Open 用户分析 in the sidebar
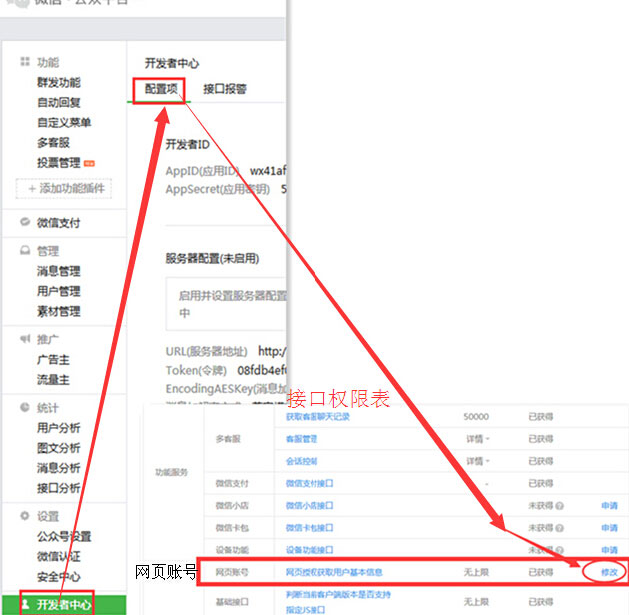Image resolution: width=629 pixels, height=615 pixels. click(59, 428)
